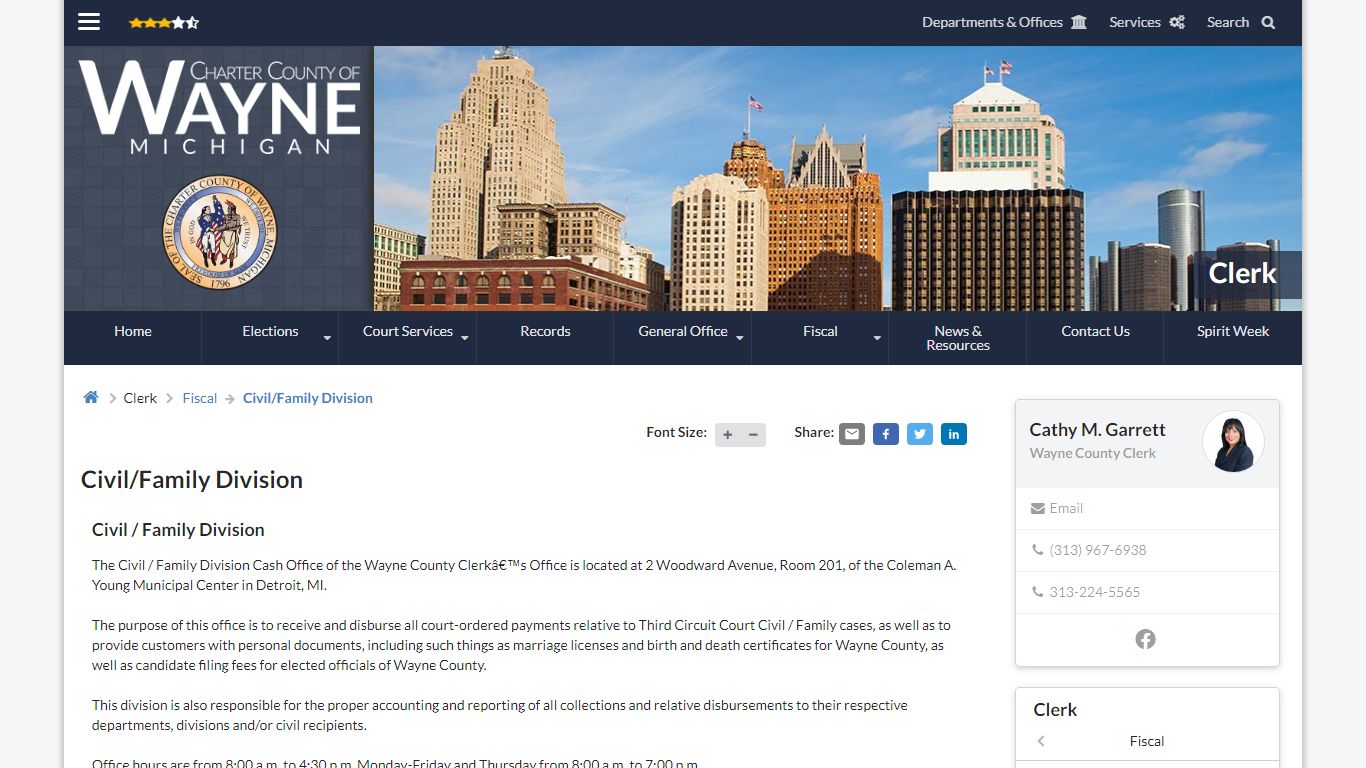Click the Clerk banner label
Image resolution: width=1366 pixels, height=768 pixels.
1243,273
